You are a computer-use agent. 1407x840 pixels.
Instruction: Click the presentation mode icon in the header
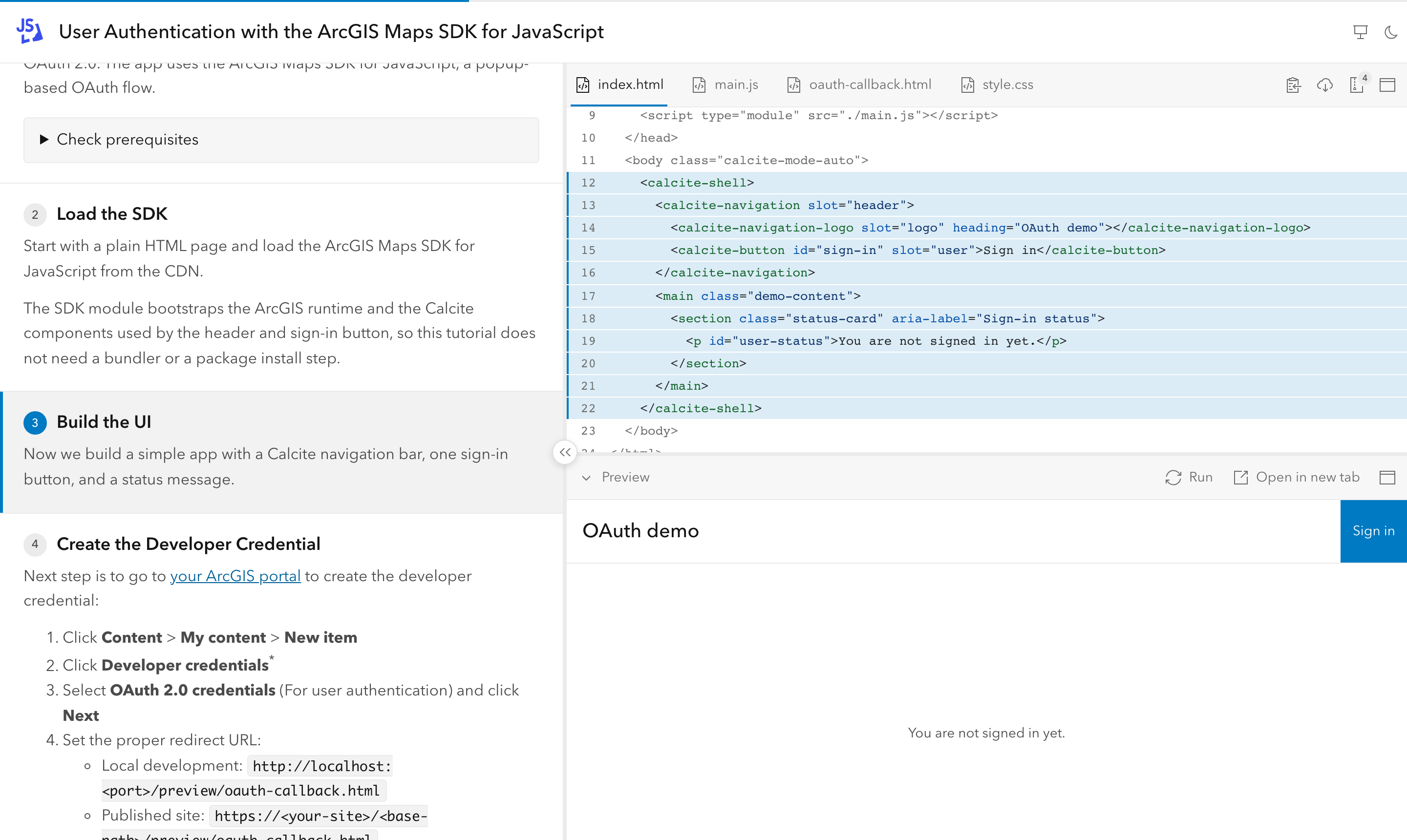tap(1360, 32)
